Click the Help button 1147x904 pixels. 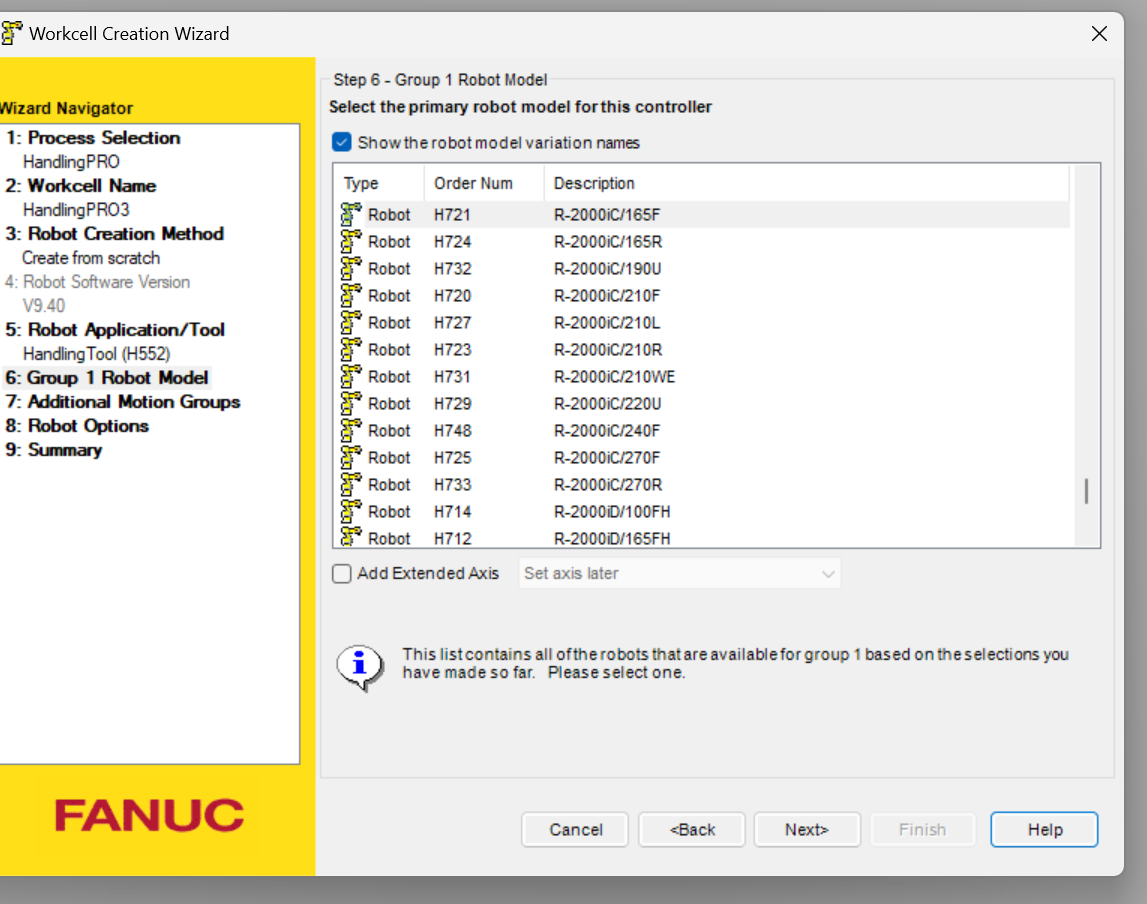click(x=1045, y=829)
